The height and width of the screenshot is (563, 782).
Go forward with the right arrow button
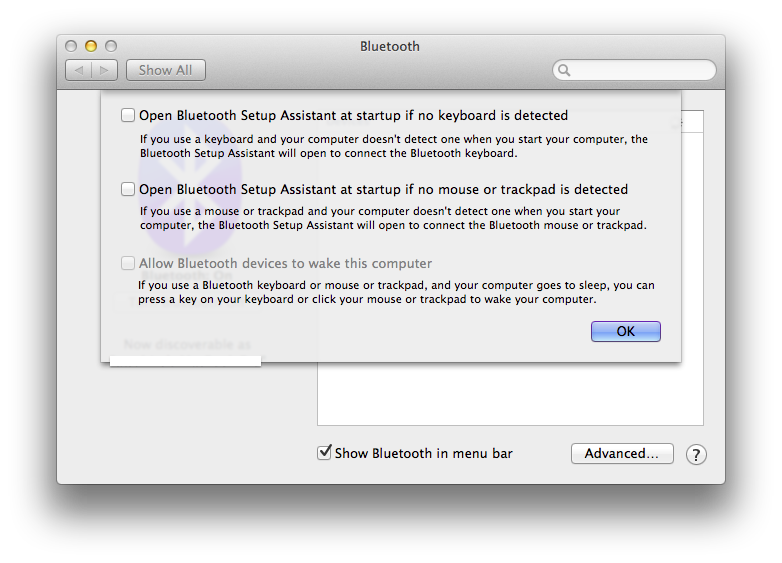[104, 70]
